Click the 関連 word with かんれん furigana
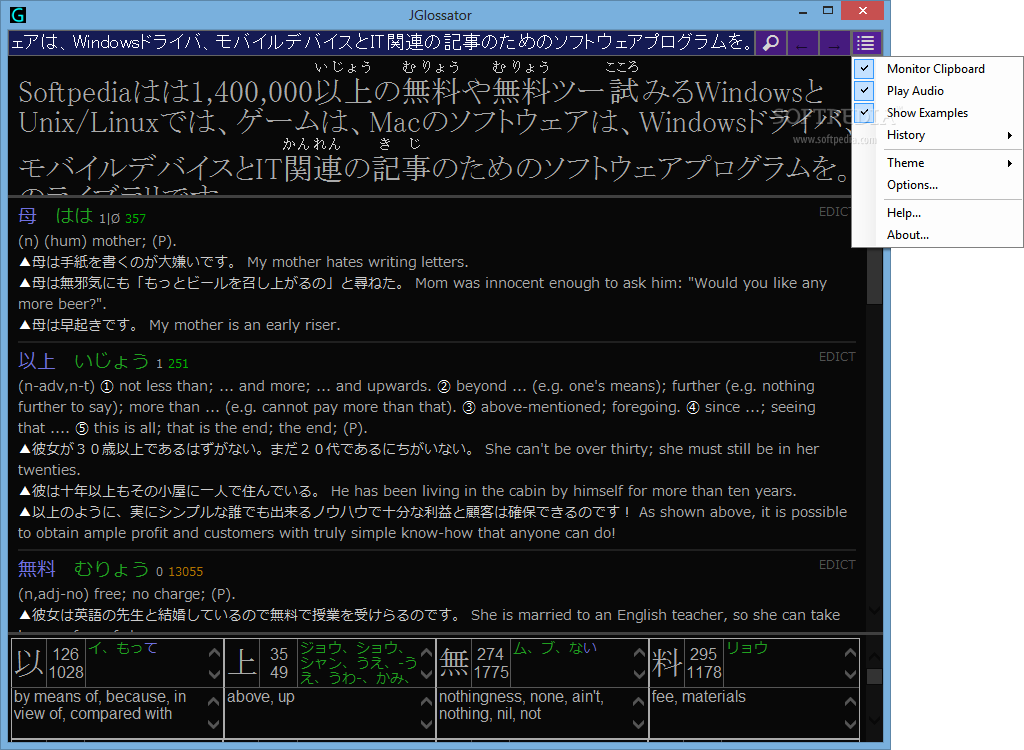This screenshot has height=750, width=1024. 312,168
